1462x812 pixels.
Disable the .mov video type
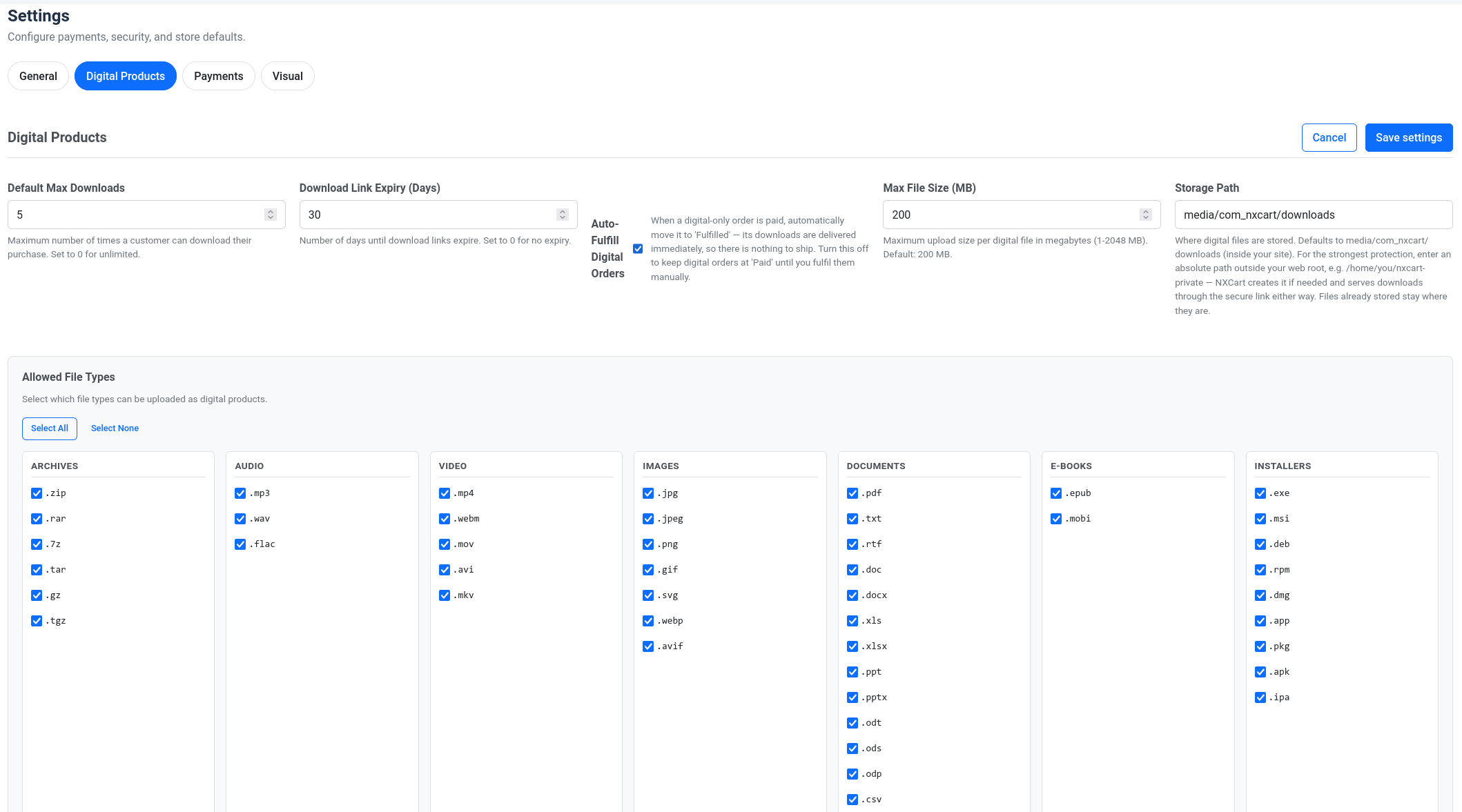coord(445,544)
